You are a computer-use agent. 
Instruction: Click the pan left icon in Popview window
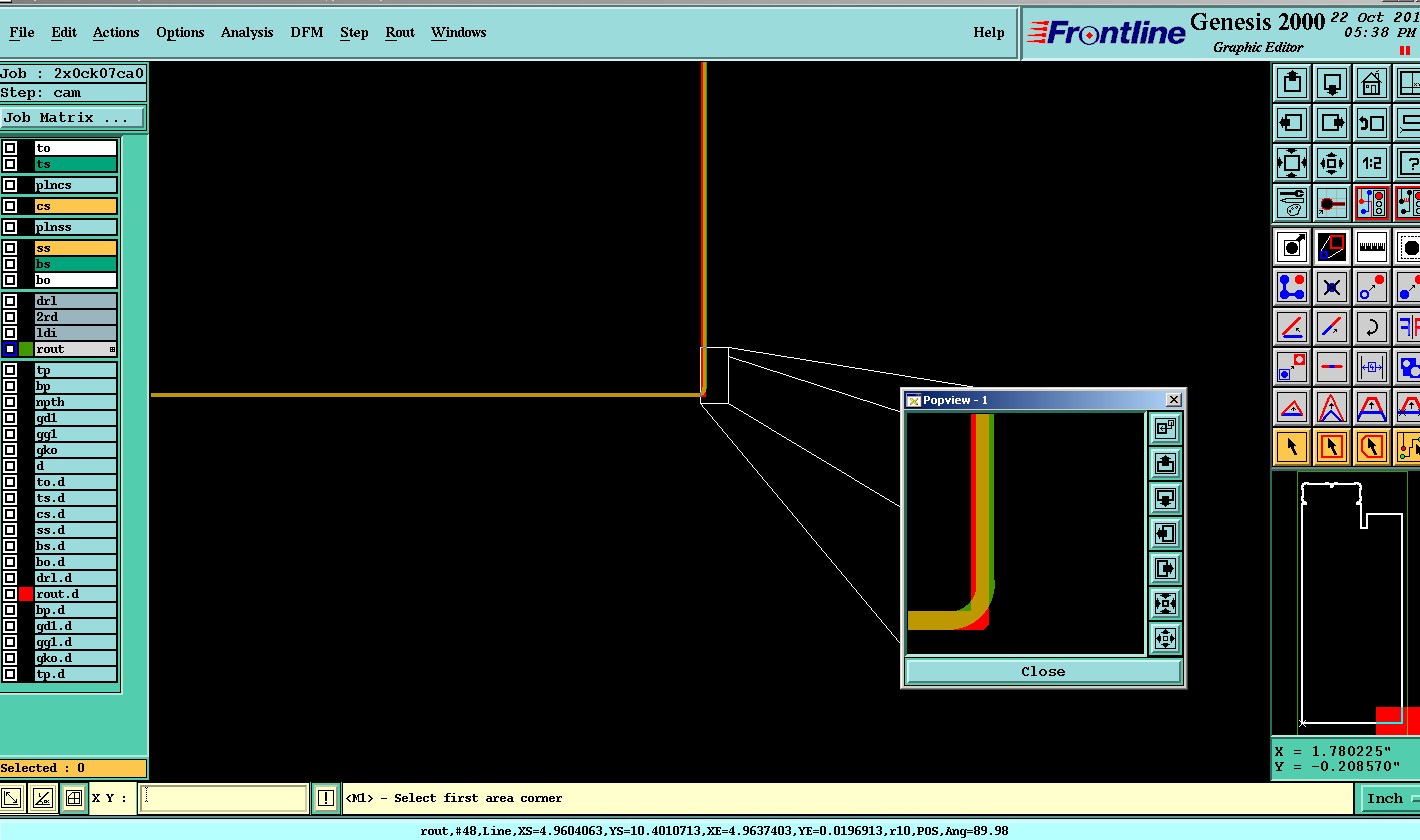(1165, 533)
